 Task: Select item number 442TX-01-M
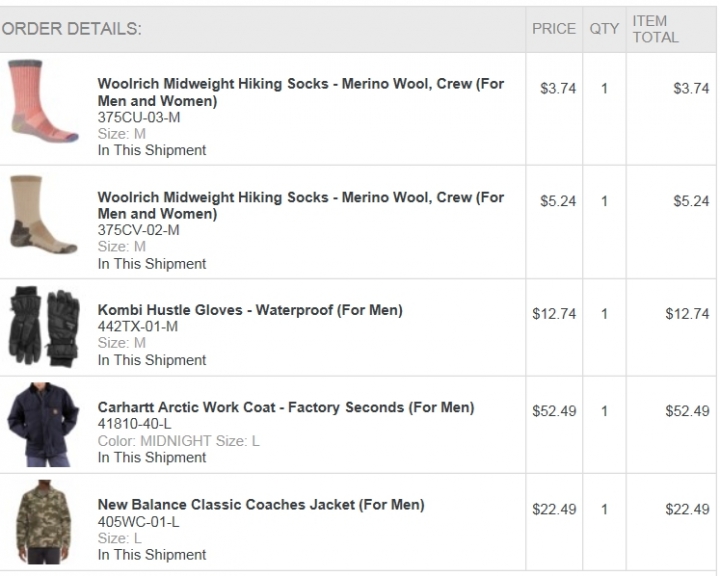point(138,327)
